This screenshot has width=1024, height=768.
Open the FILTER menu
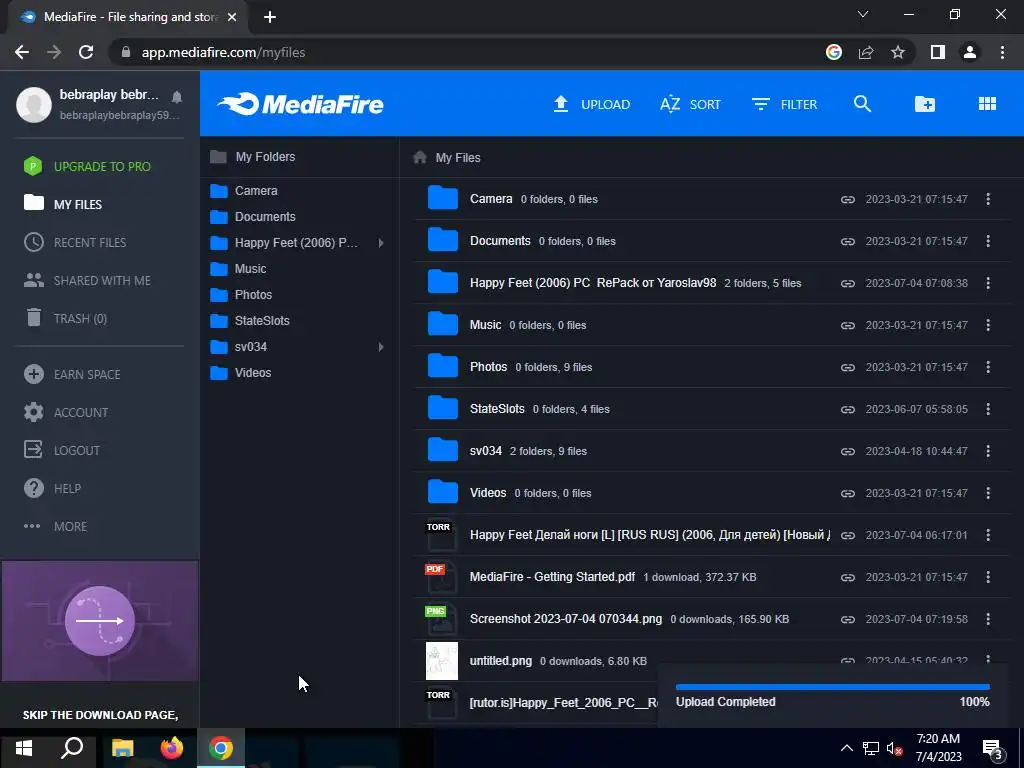(784, 104)
